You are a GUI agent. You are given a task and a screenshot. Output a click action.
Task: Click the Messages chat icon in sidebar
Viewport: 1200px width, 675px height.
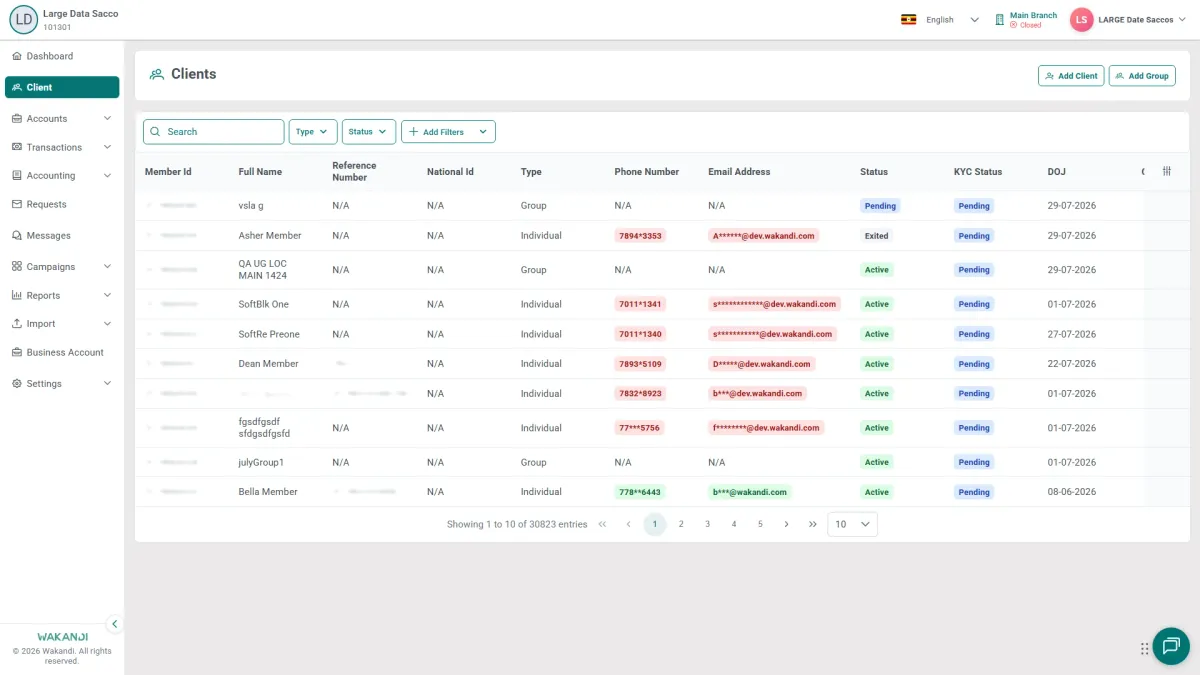click(x=17, y=236)
